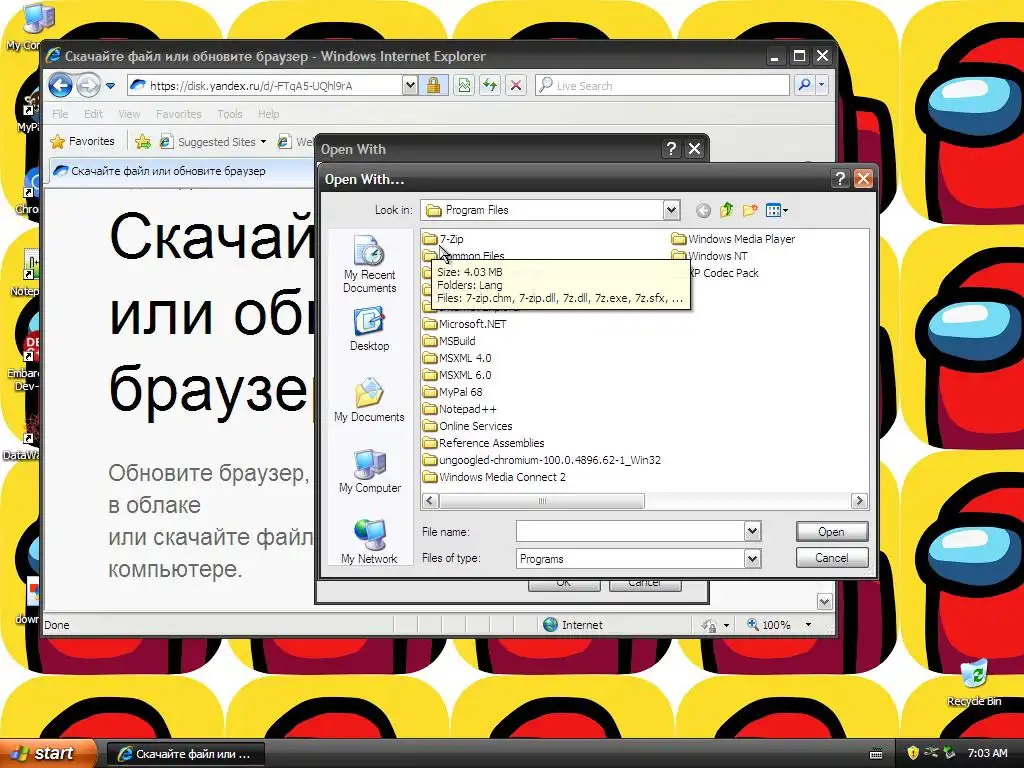
Task: Click the IE Back arrow button
Action: [x=60, y=85]
